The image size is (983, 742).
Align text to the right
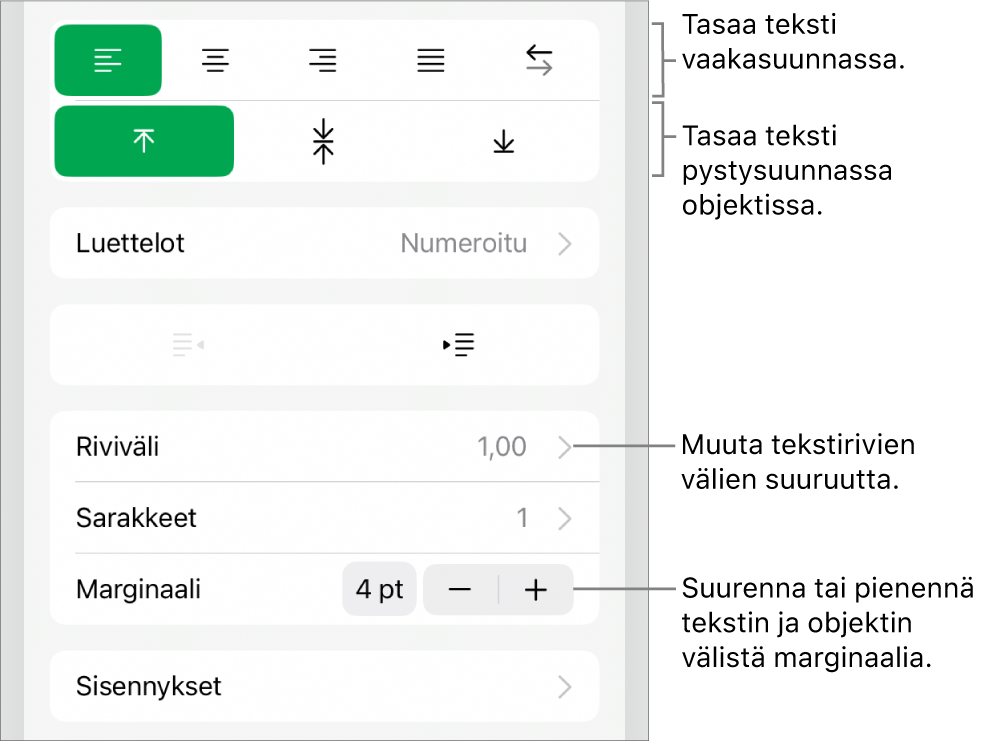(323, 60)
